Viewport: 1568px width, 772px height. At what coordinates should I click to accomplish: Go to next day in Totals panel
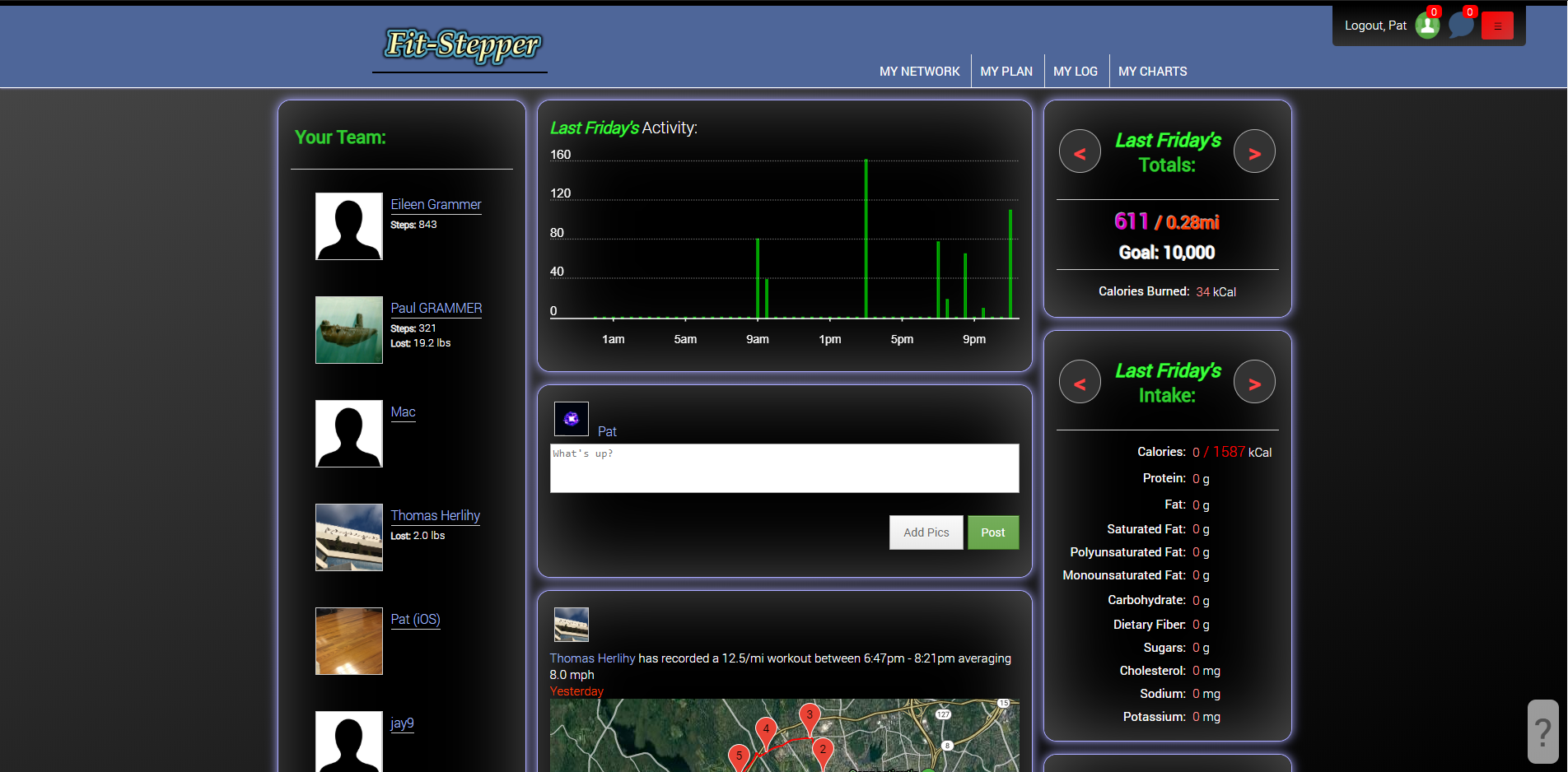point(1254,152)
